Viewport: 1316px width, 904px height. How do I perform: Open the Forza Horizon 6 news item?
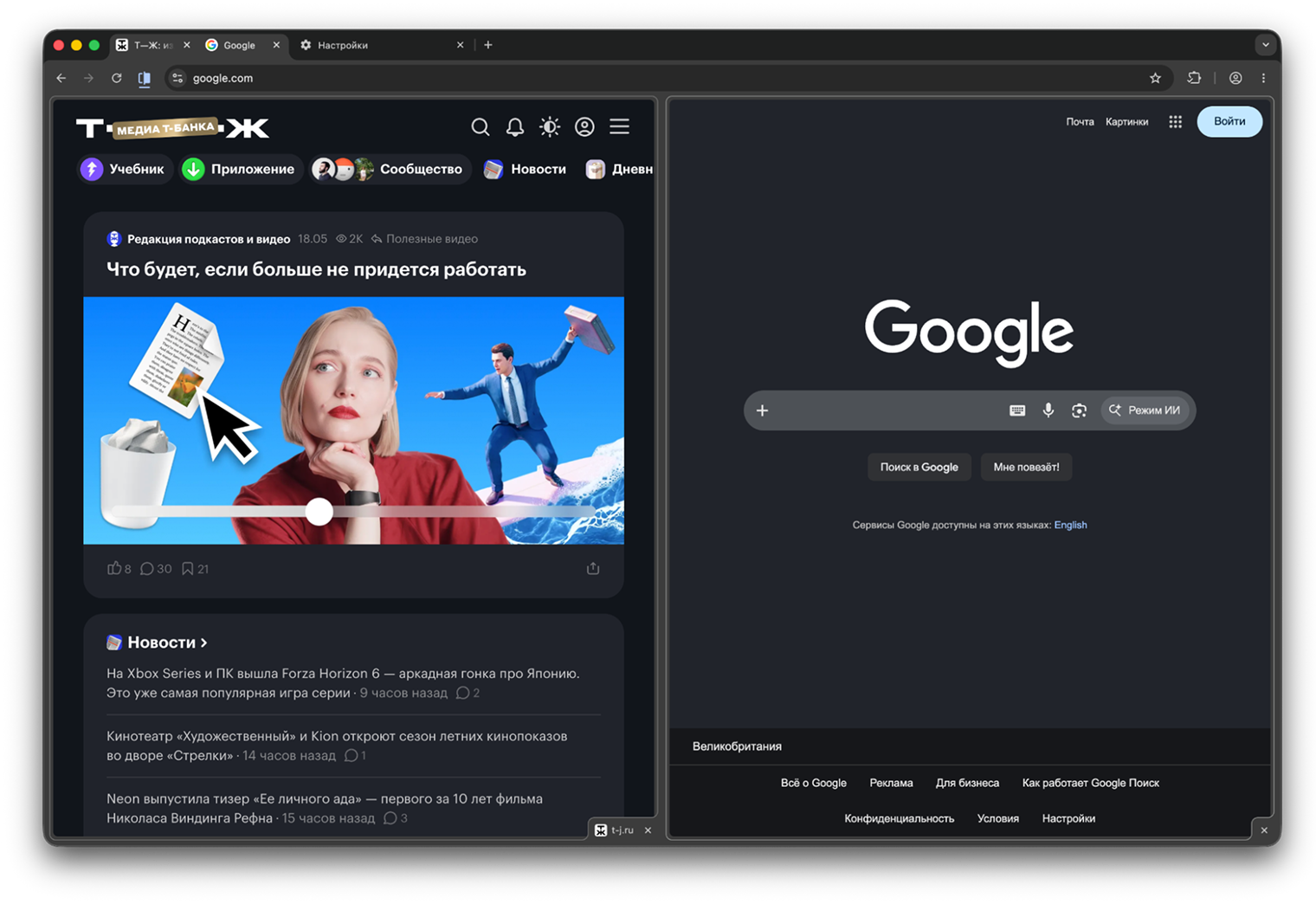click(343, 683)
